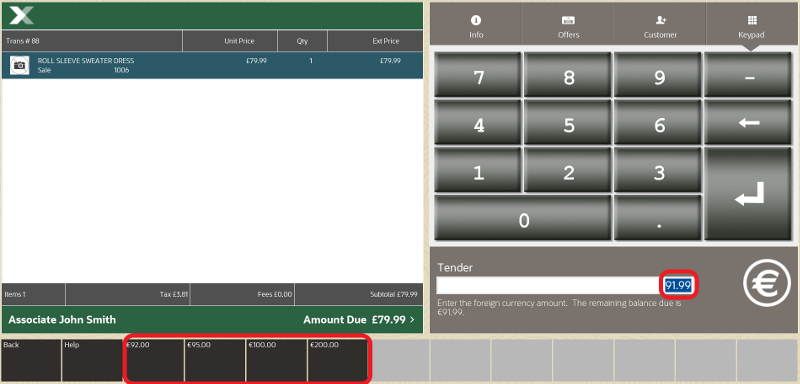This screenshot has height=384, width=800.
Task: Click the Tender amount input field
Action: (x=565, y=286)
